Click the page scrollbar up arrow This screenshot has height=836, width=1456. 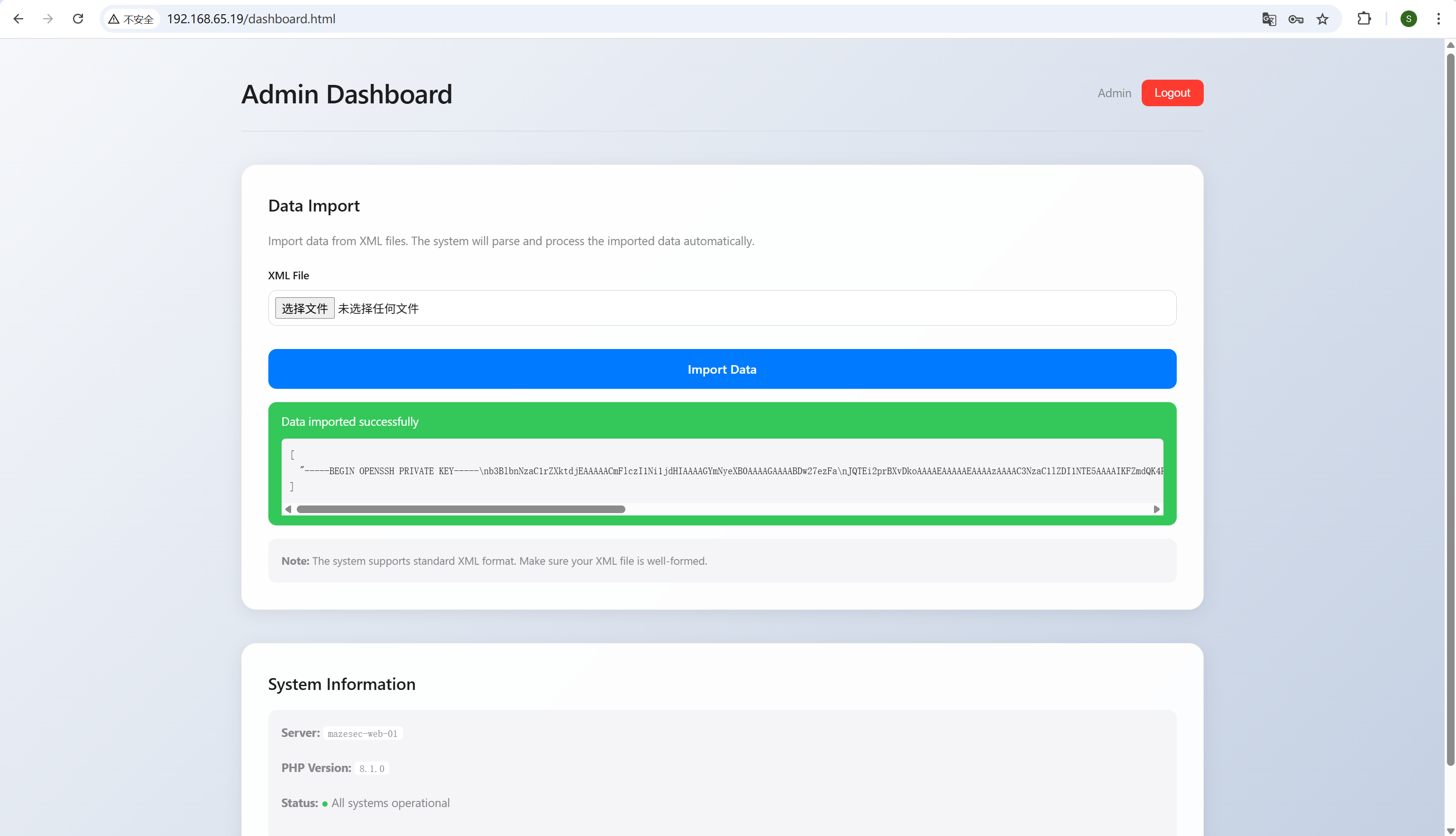click(1450, 45)
